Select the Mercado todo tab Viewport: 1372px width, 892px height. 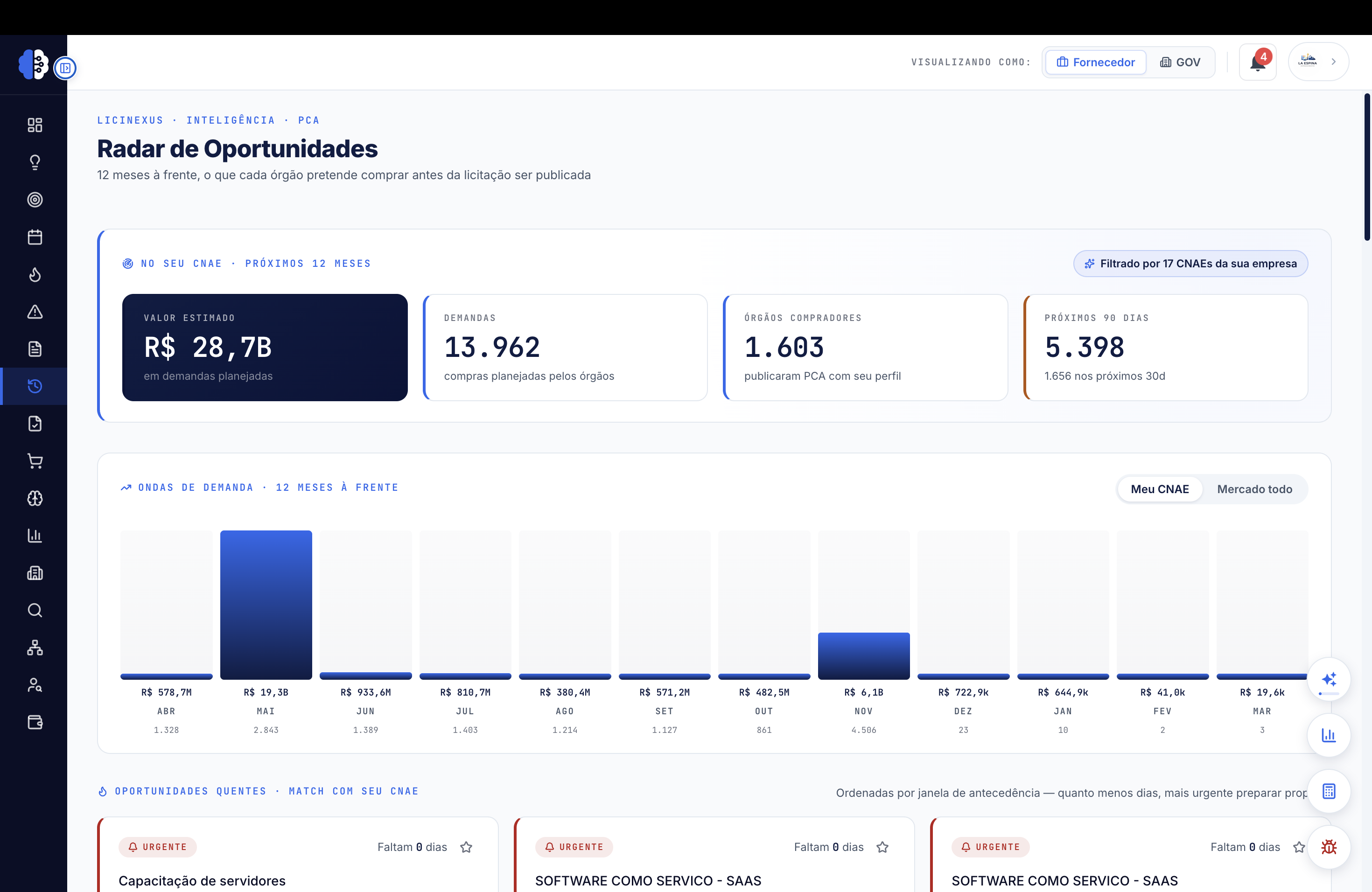pyautogui.click(x=1254, y=489)
